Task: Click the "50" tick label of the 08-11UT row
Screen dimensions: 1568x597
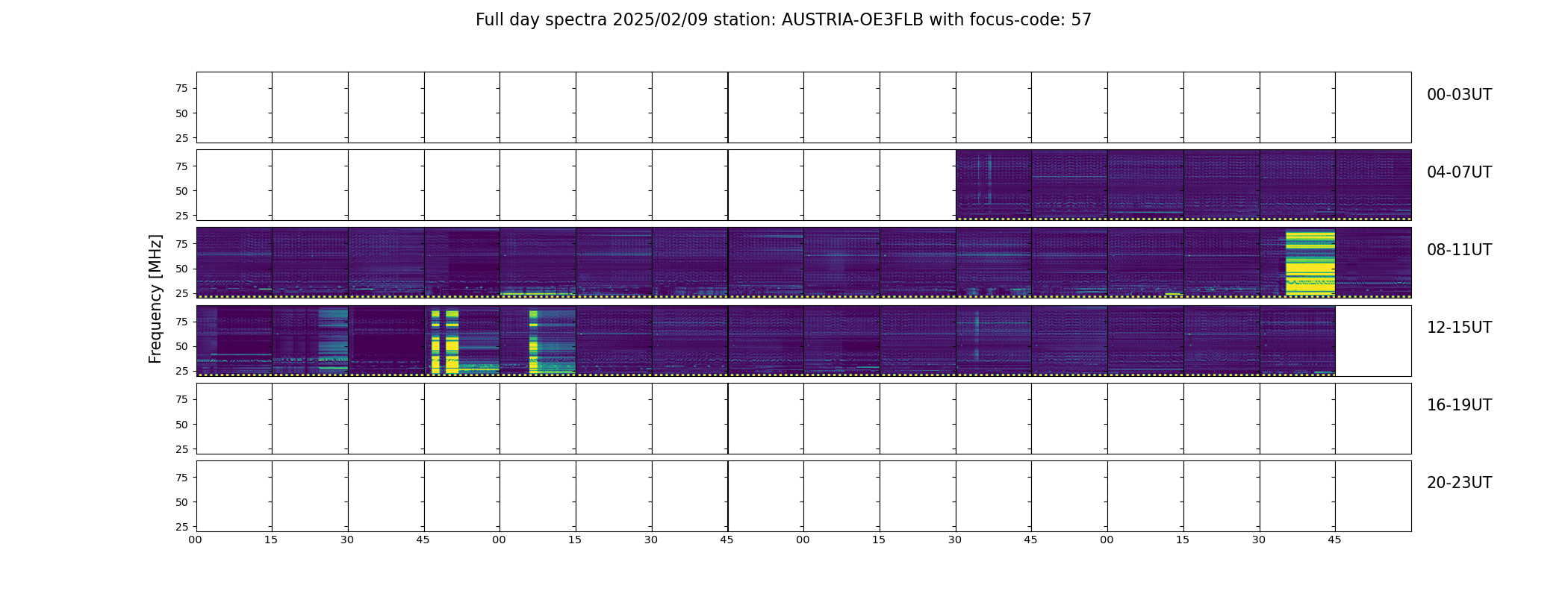Action: [181, 269]
